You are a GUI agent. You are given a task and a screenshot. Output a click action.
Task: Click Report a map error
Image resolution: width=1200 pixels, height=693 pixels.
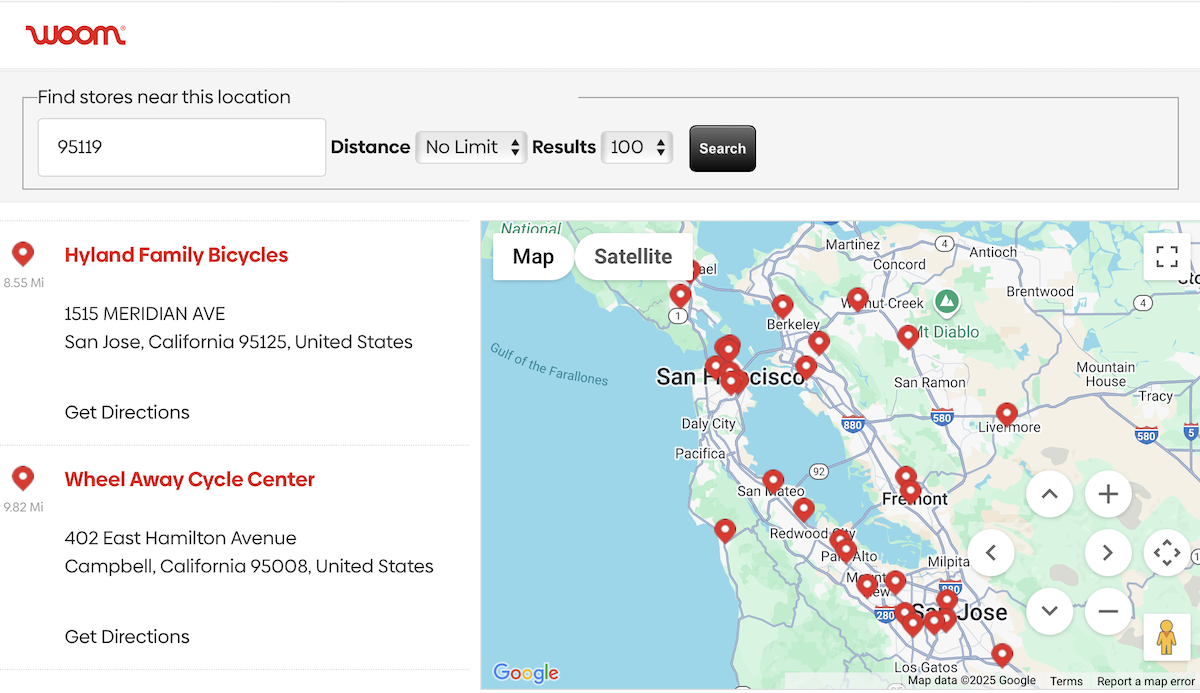(x=1146, y=681)
